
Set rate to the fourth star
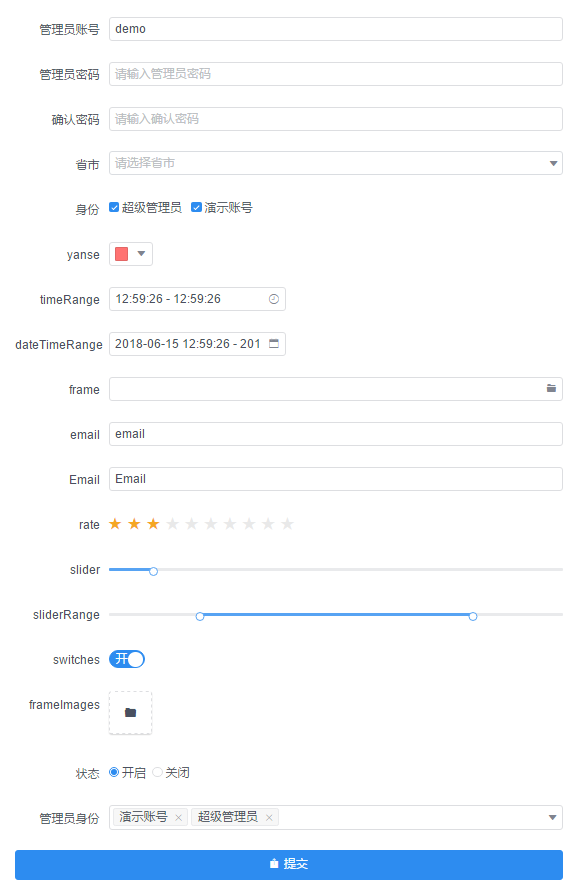click(x=172, y=524)
